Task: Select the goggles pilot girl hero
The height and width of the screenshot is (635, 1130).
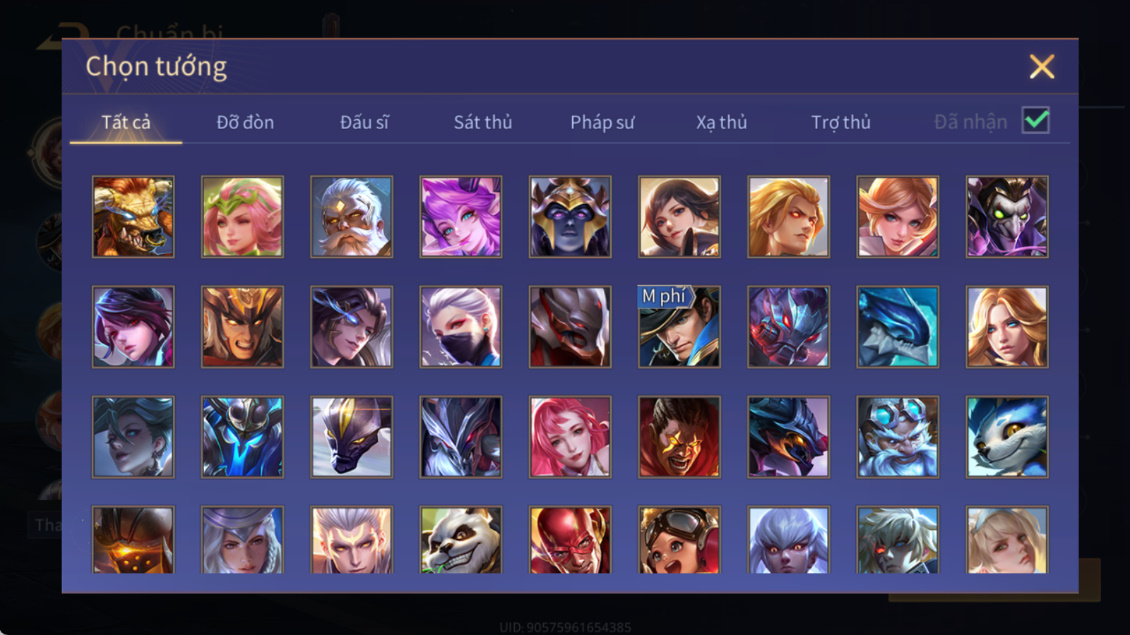Action: tap(679, 540)
